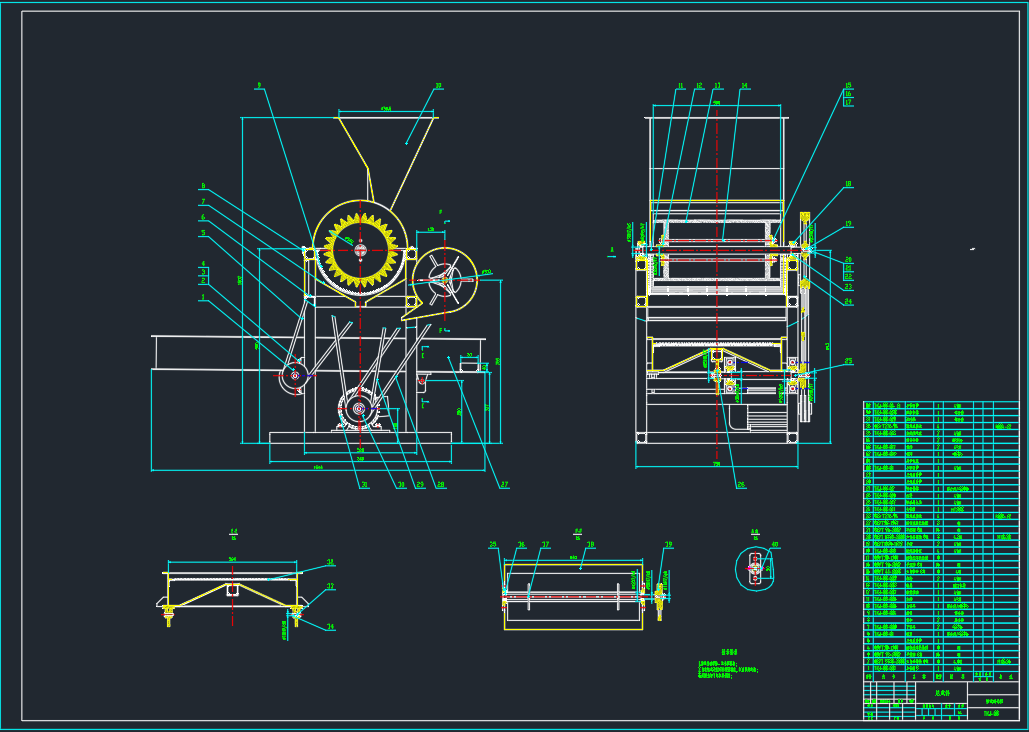
Task: Click part callout number 7
Action: tap(203, 202)
